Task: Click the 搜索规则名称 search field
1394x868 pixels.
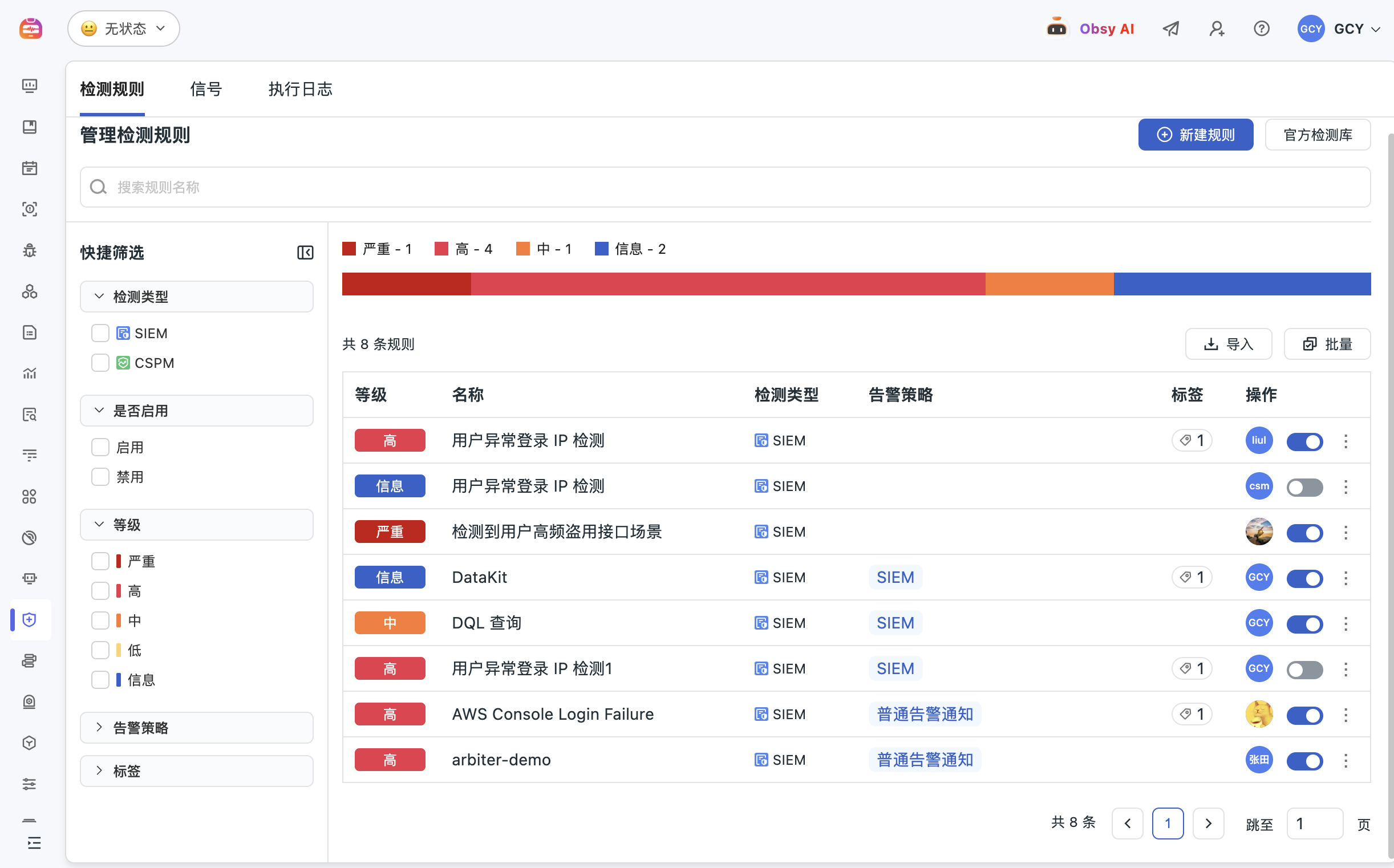Action: (725, 187)
